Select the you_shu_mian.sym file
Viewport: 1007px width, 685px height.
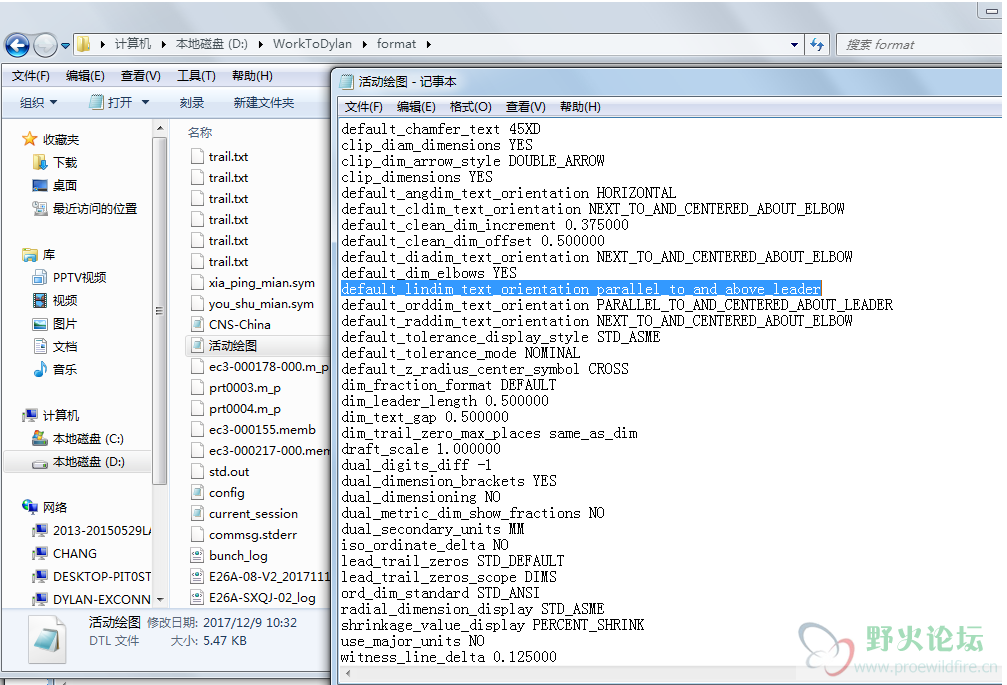click(x=261, y=304)
